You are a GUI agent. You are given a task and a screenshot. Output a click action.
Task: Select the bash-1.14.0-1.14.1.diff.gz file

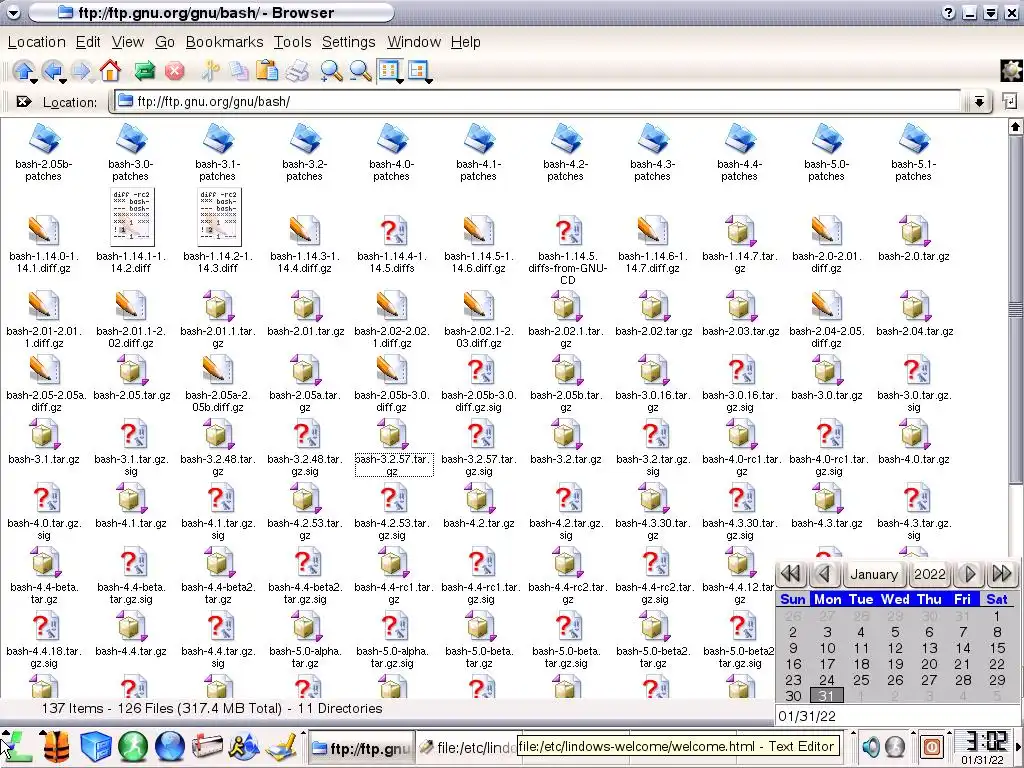click(44, 245)
